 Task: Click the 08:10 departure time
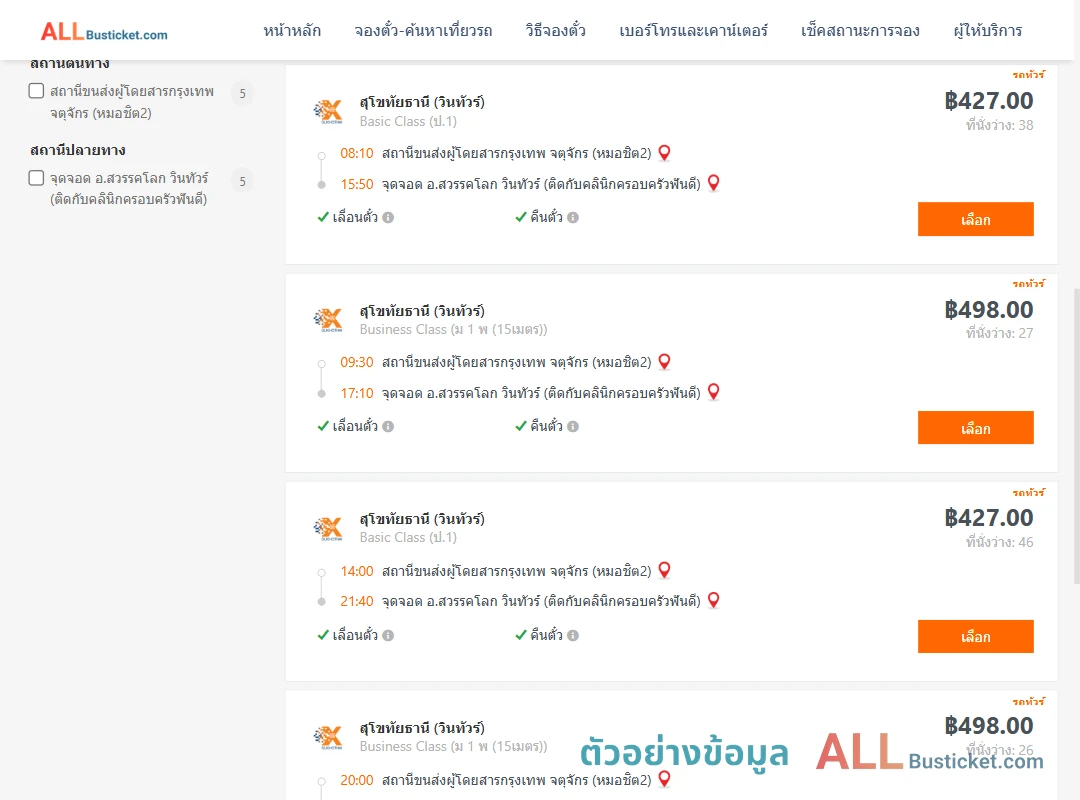tap(357, 153)
